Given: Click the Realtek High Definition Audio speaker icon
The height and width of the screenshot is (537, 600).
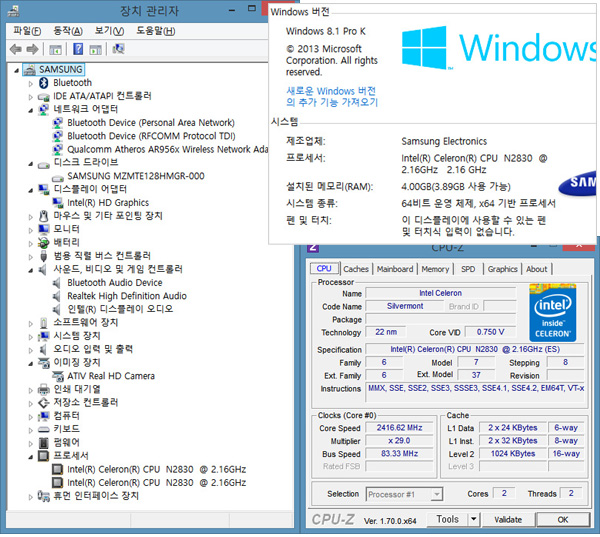Looking at the screenshot, I should tap(57, 296).
